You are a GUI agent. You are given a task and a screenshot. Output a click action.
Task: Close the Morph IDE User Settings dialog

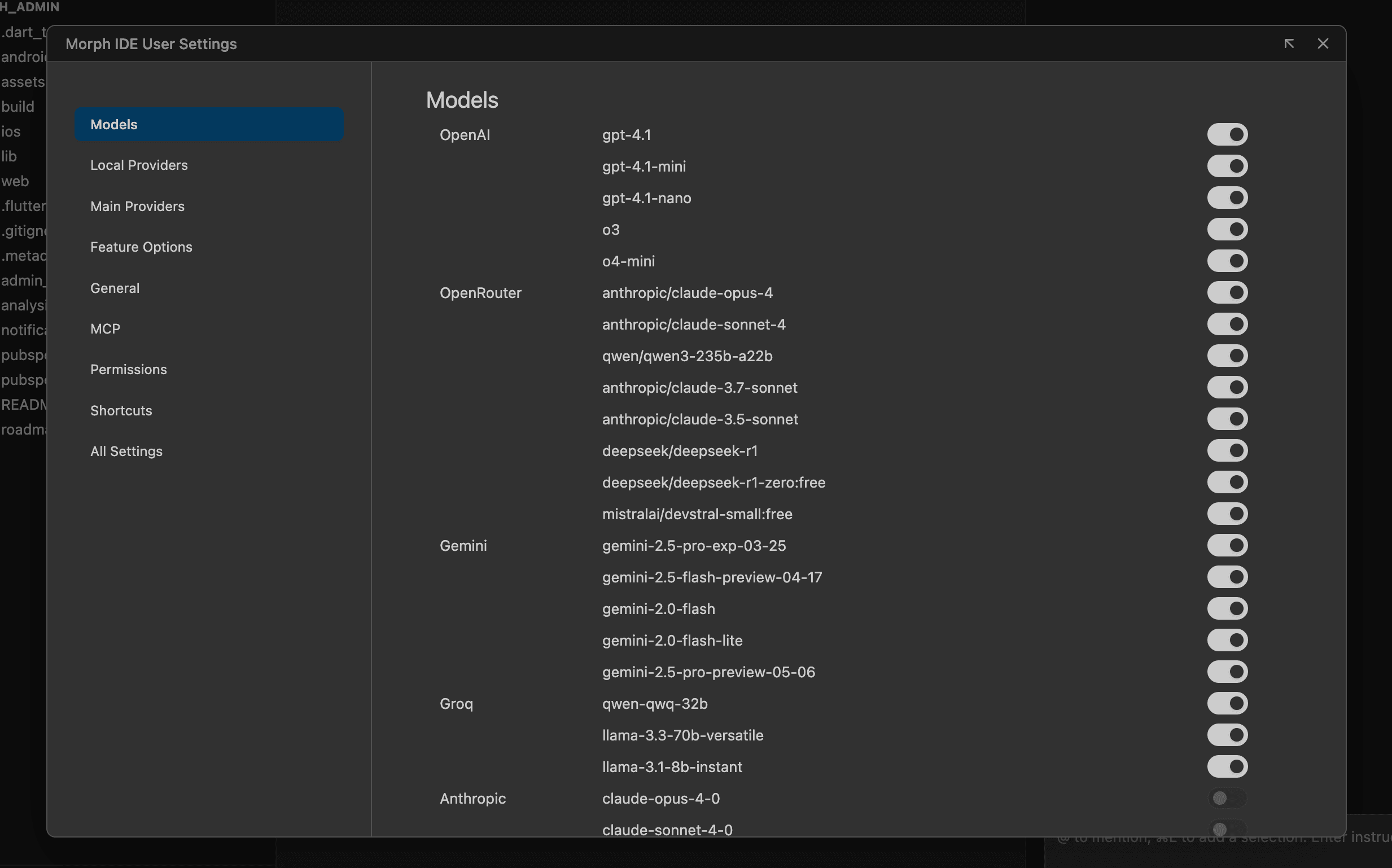(1323, 43)
